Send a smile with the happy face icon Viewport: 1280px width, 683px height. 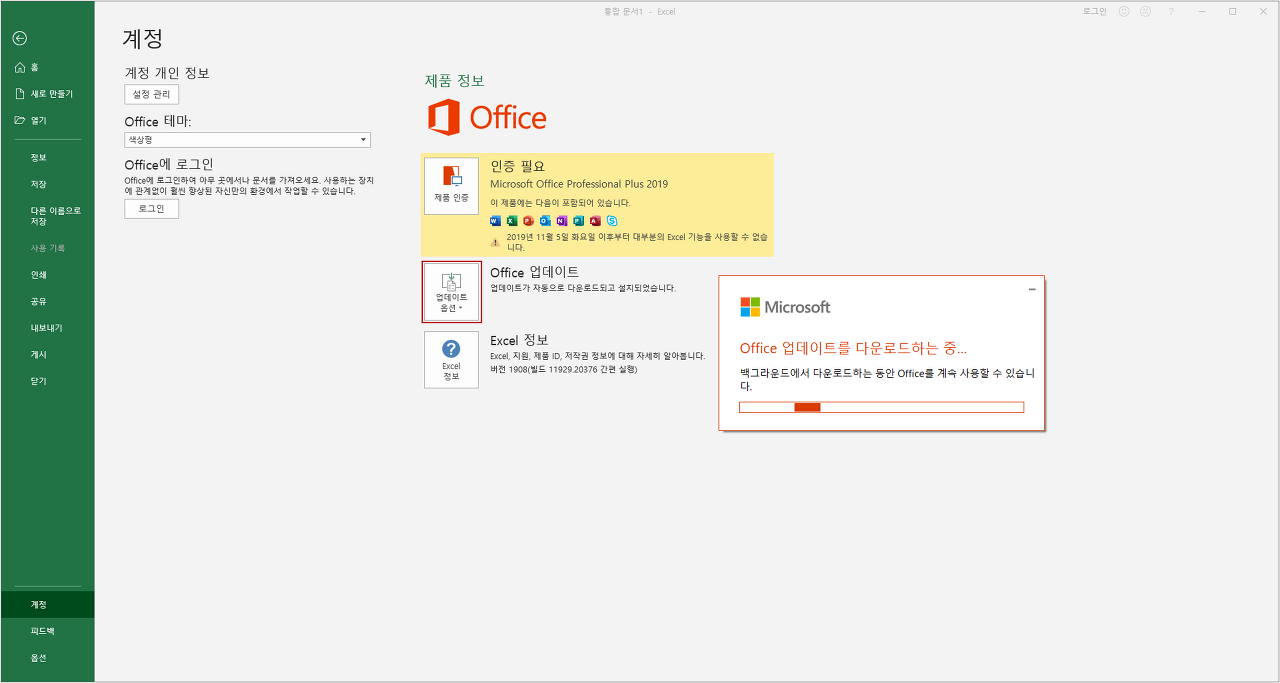(1124, 11)
